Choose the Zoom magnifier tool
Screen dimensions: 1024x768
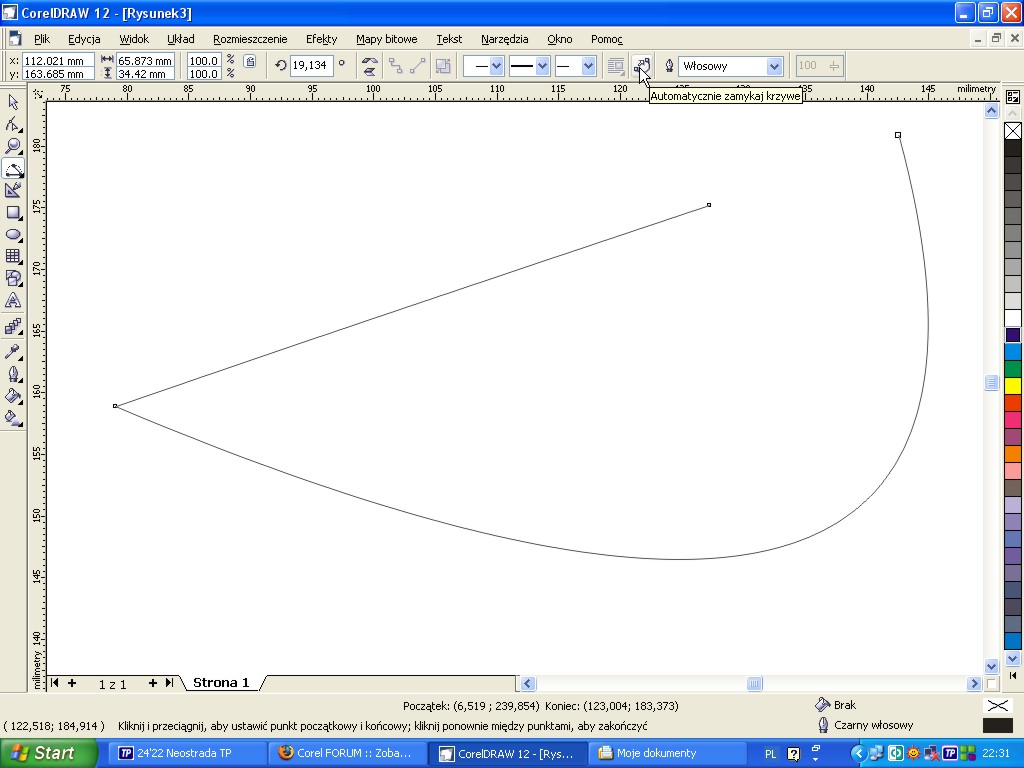tap(13, 146)
